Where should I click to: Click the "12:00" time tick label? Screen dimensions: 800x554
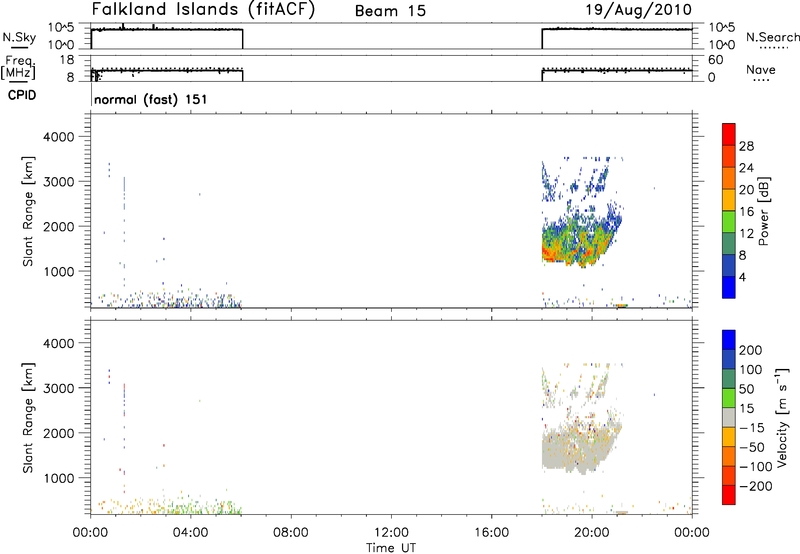391,533
